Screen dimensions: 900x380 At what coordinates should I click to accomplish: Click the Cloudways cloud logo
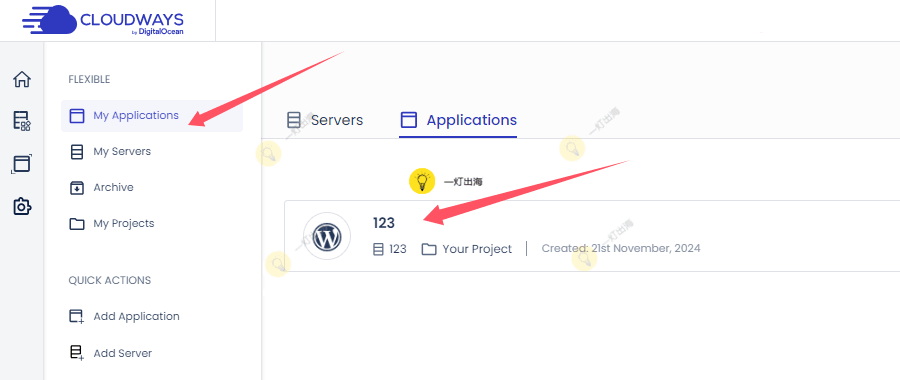50,21
